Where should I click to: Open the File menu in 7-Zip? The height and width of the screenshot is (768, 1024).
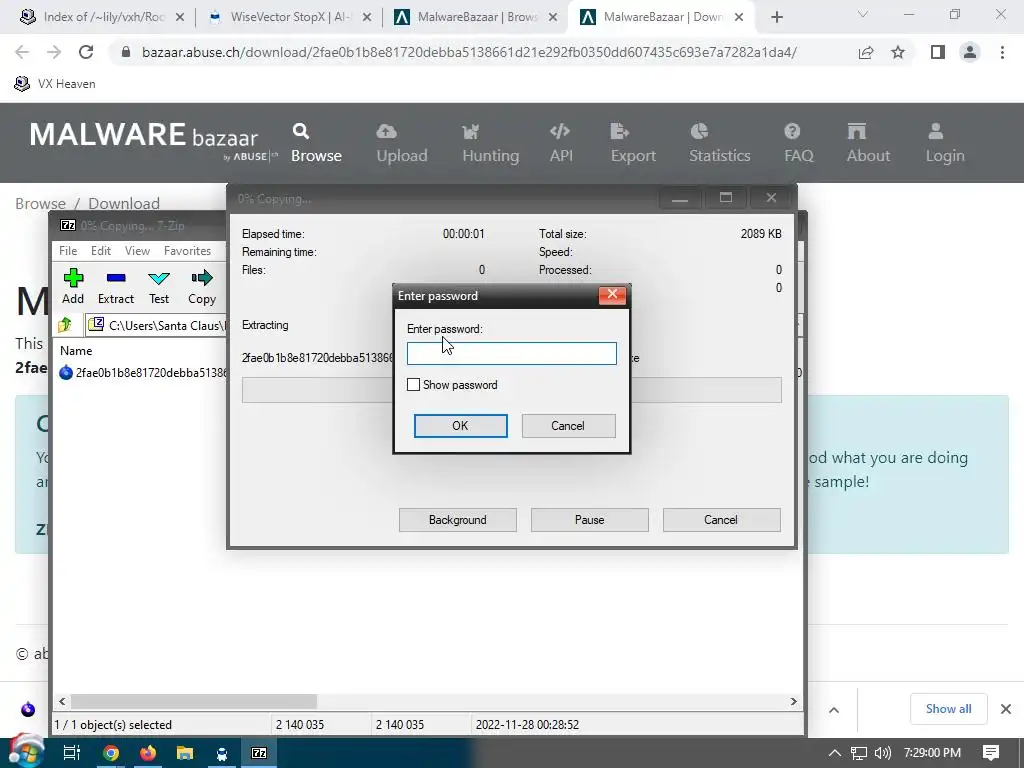pos(68,251)
